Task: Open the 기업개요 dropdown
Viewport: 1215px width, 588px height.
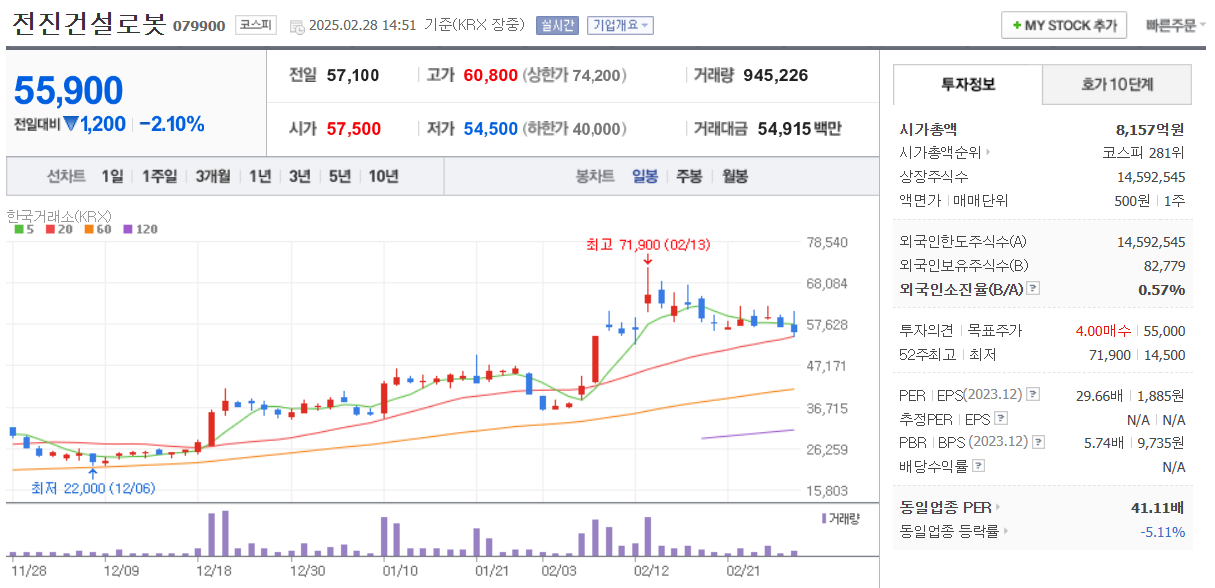Action: (x=619, y=25)
